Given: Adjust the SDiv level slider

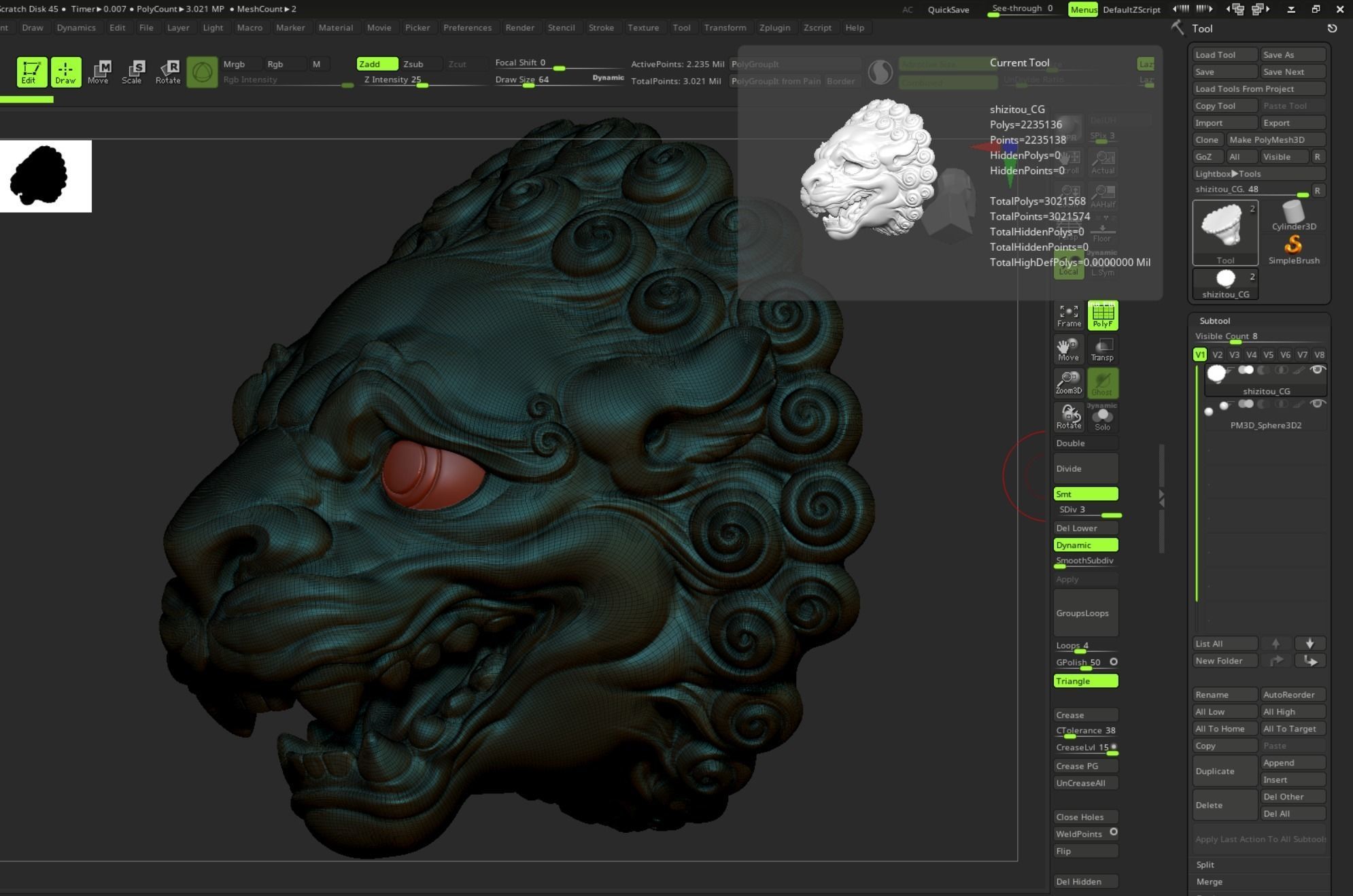Looking at the screenshot, I should point(1086,511).
